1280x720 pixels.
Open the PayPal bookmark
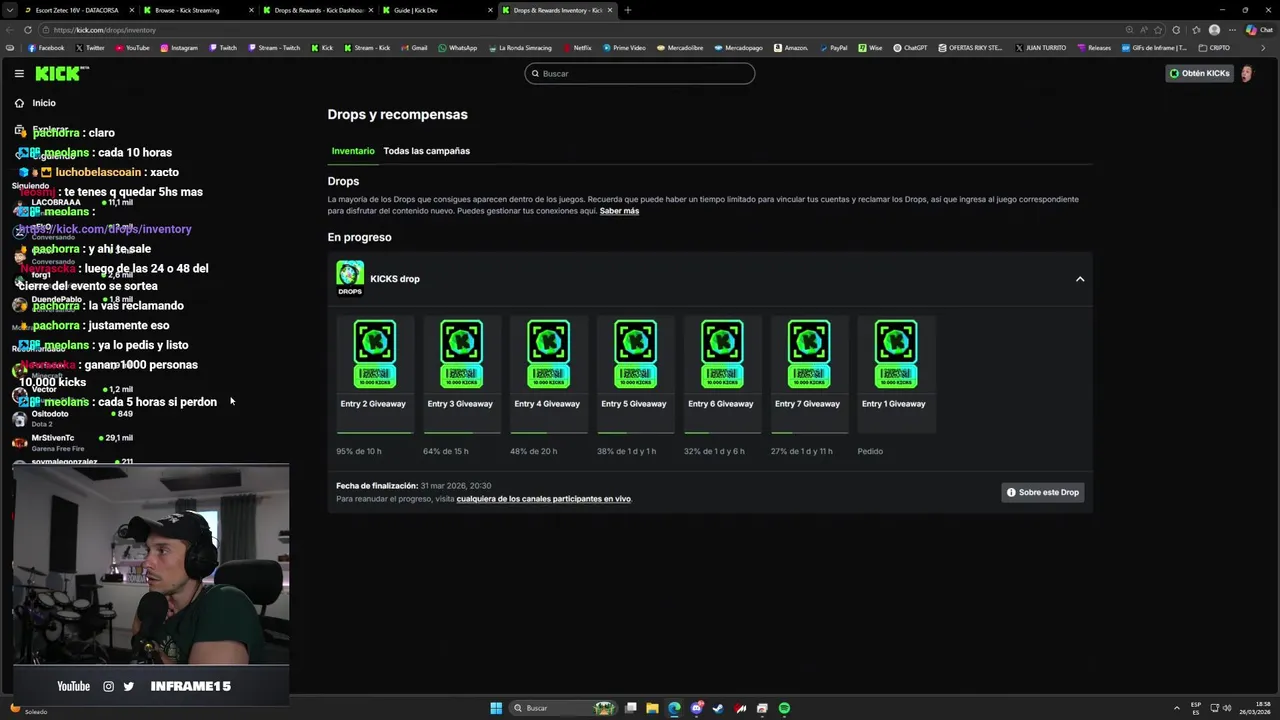(x=833, y=47)
